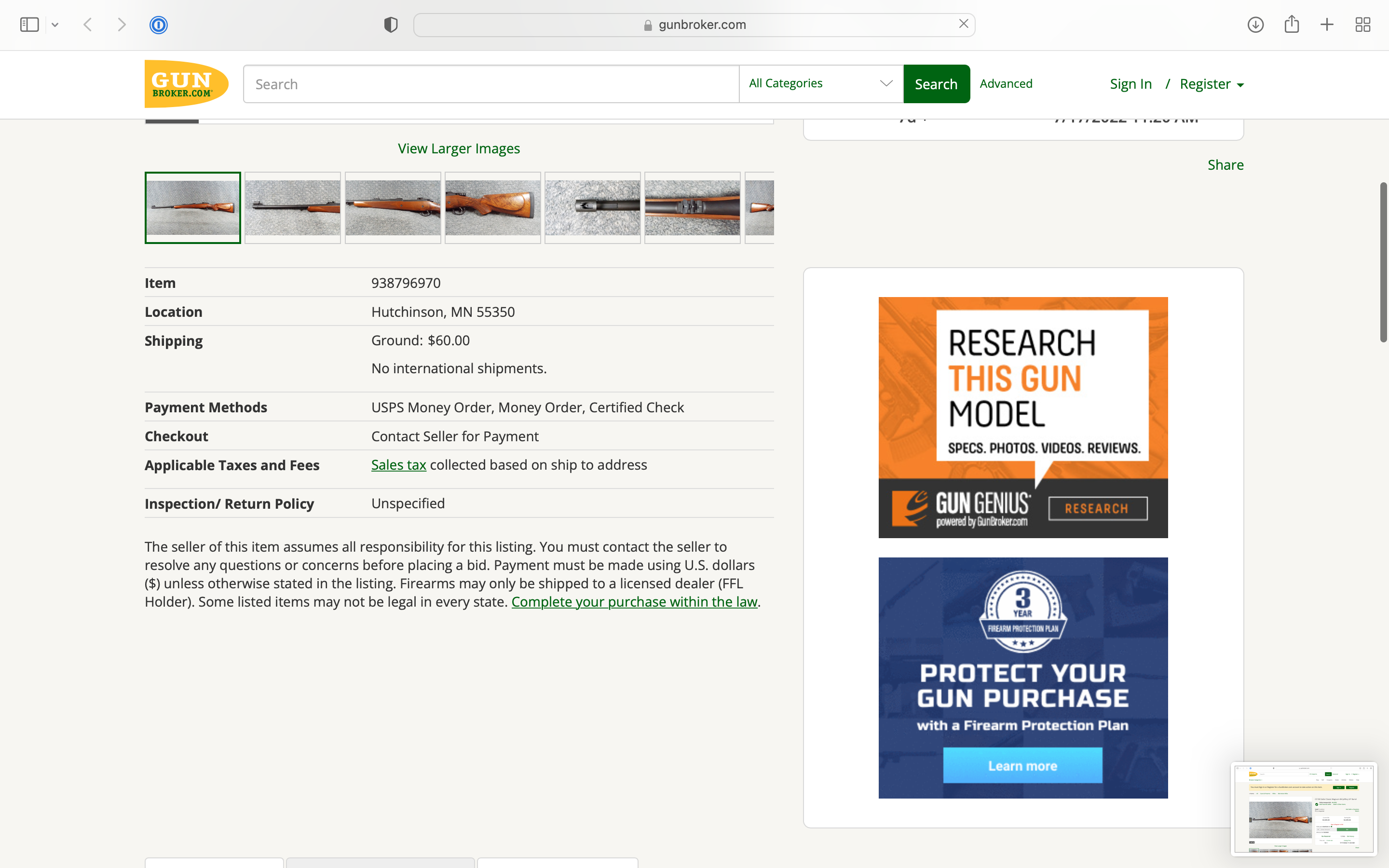Show the tab overview grid icon
This screenshot has width=1389, height=868.
1363,25
